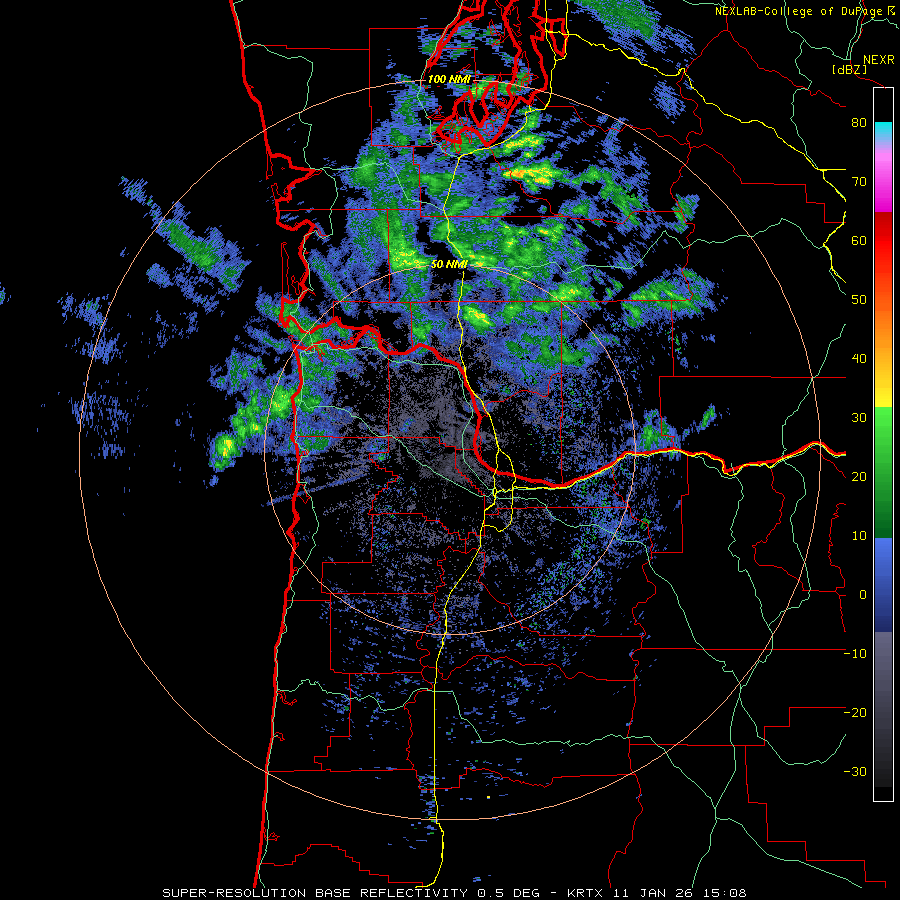Click the 70 value on the dBZ scale
This screenshot has width=900, height=900.
(859, 182)
